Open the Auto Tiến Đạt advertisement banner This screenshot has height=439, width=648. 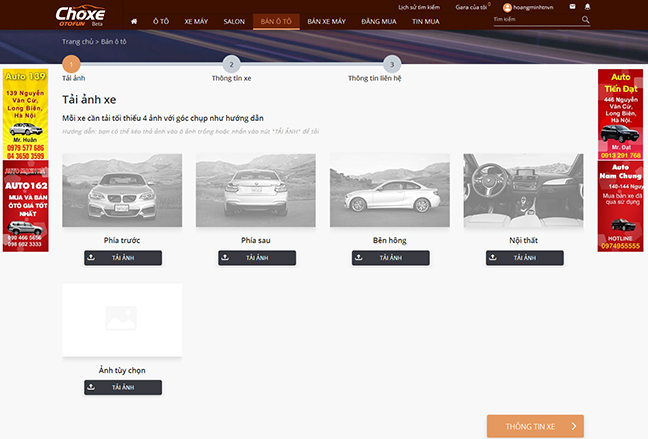pos(620,115)
